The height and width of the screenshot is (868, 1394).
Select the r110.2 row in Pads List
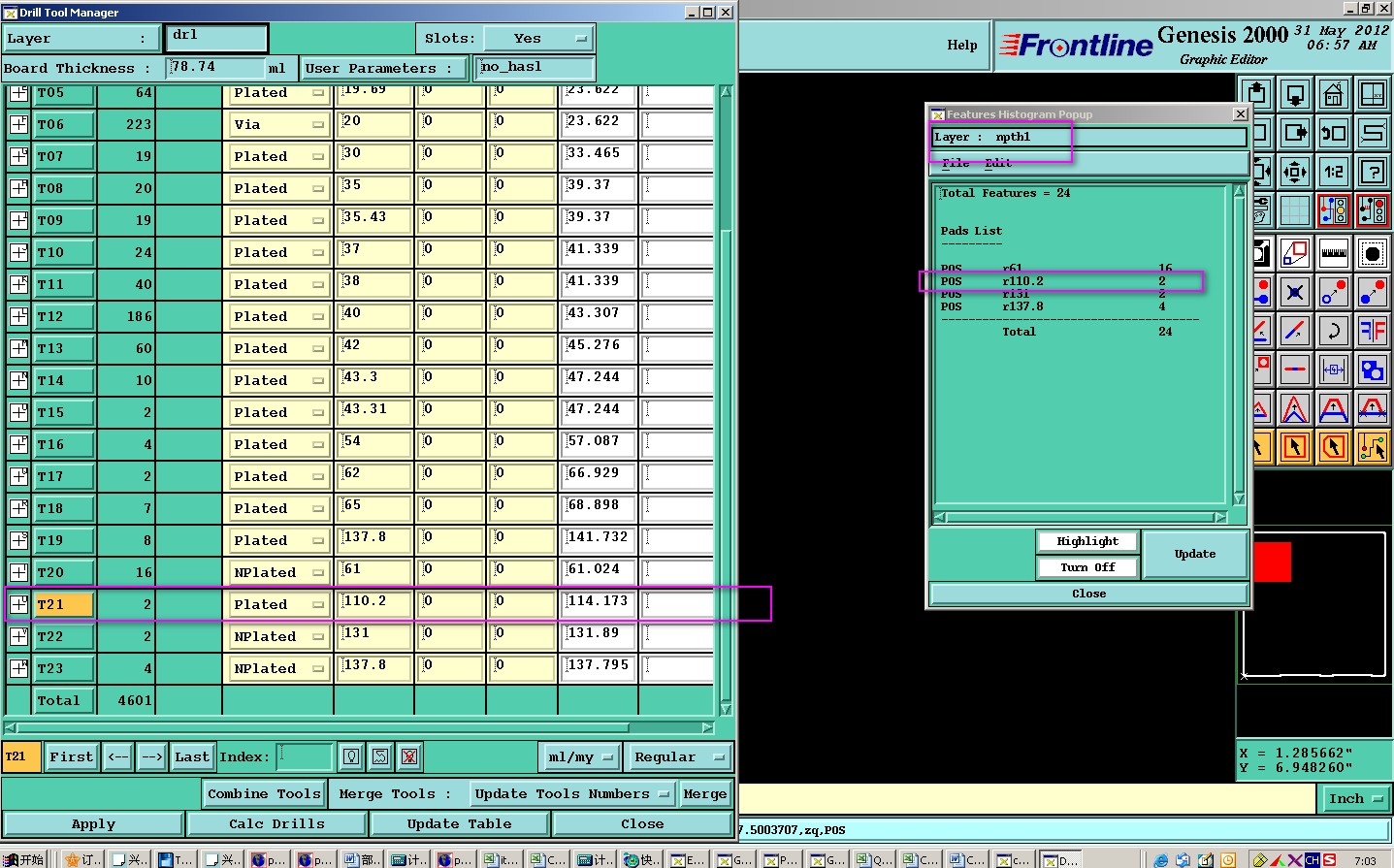coord(1061,281)
